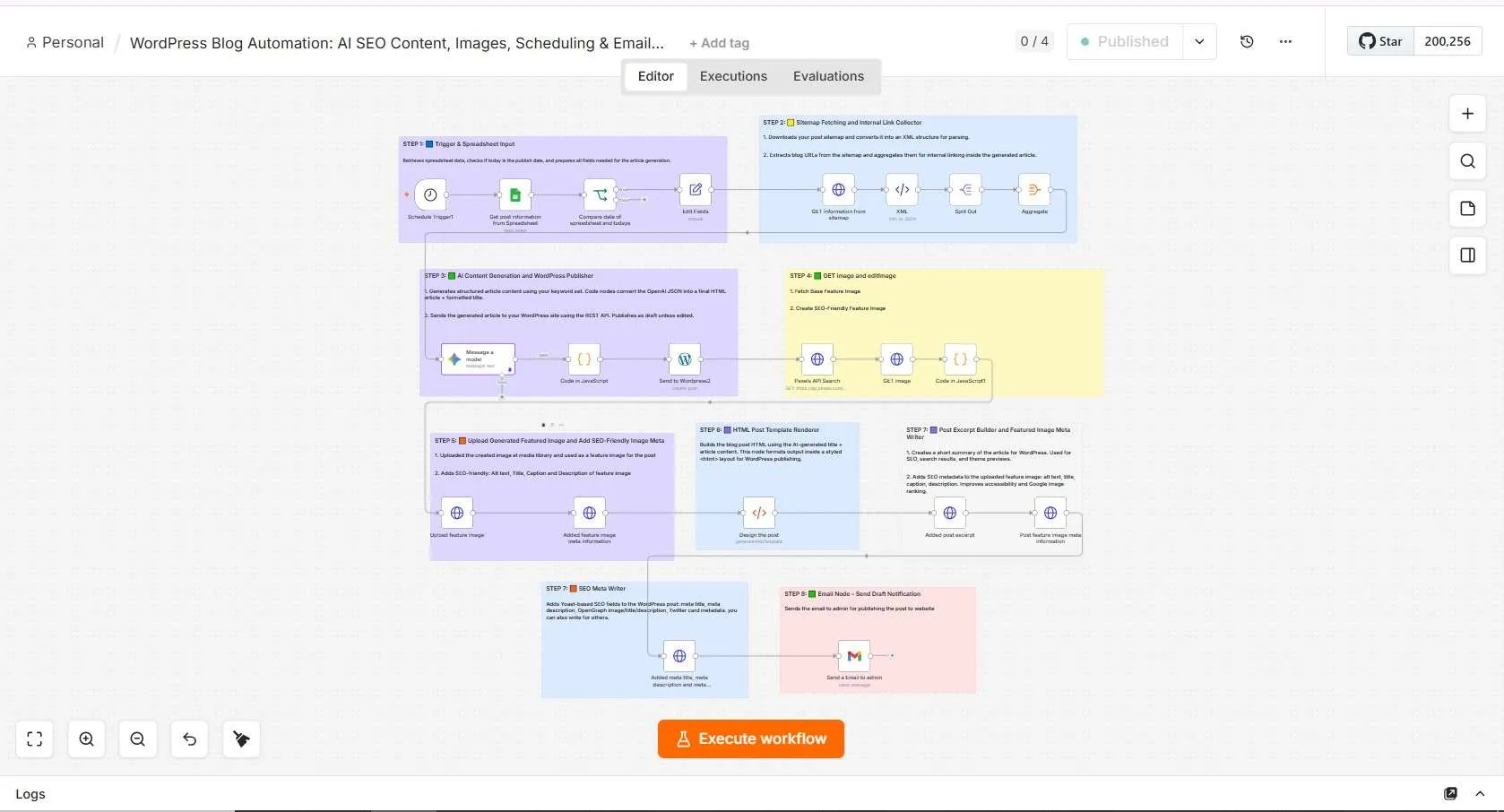Expand the Published dropdown arrow

click(1199, 41)
